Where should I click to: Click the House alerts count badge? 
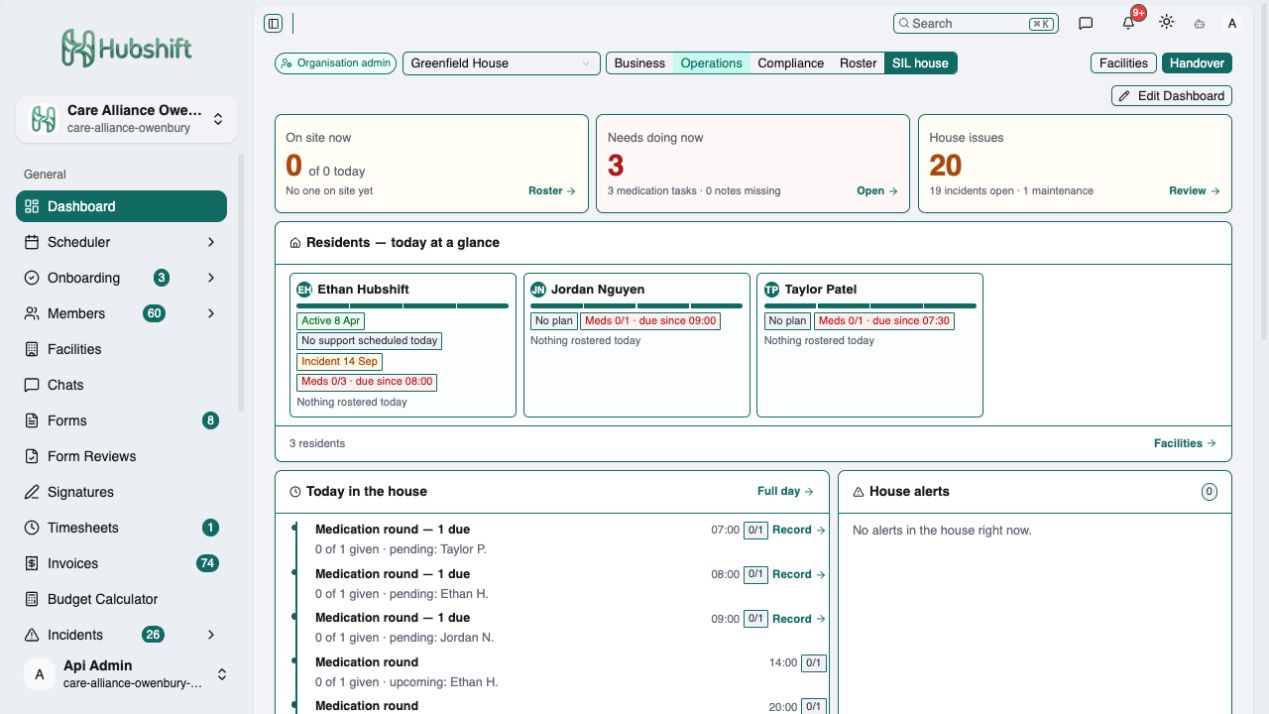click(x=1209, y=492)
